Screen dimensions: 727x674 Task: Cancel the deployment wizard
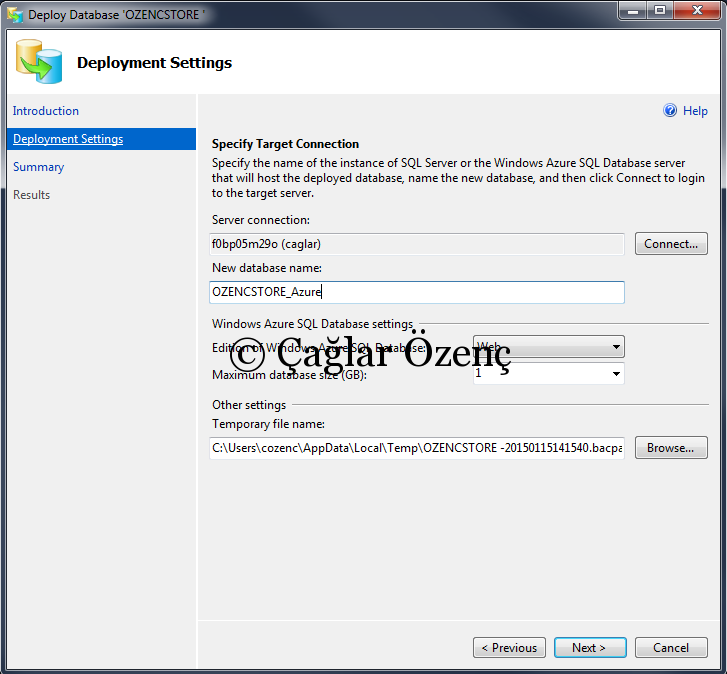[x=671, y=648]
